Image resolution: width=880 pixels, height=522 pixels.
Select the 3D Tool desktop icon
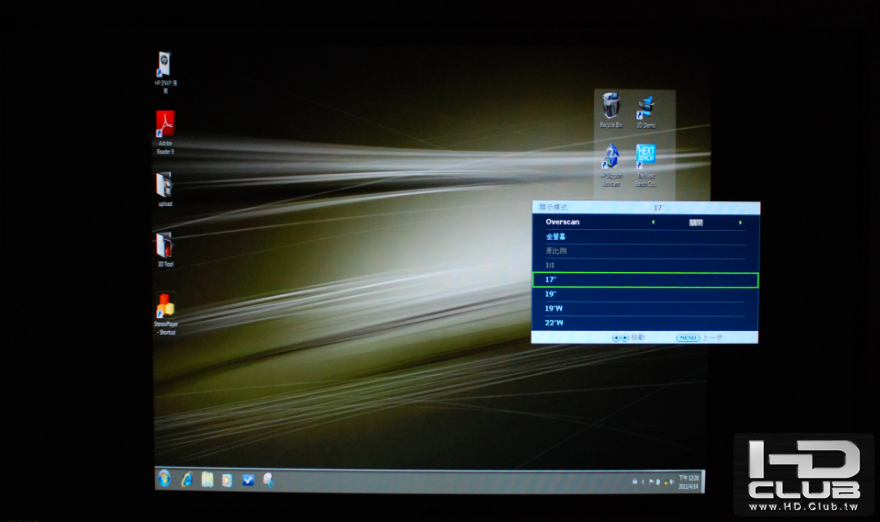pos(164,250)
